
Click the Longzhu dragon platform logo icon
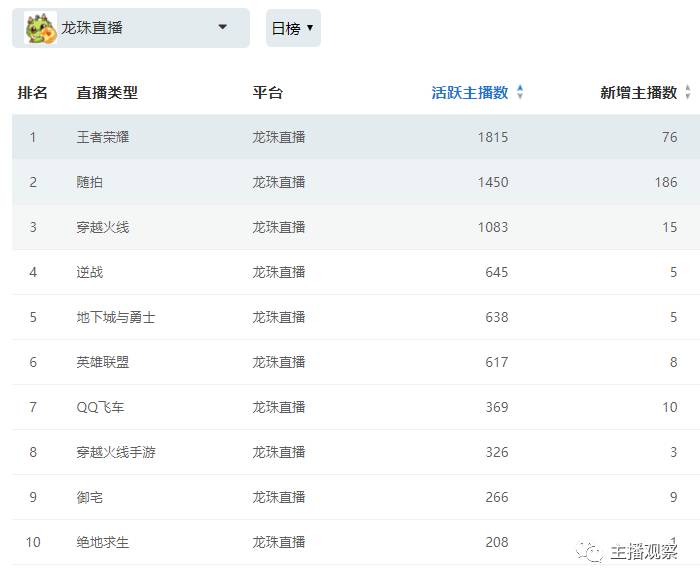pos(40,28)
